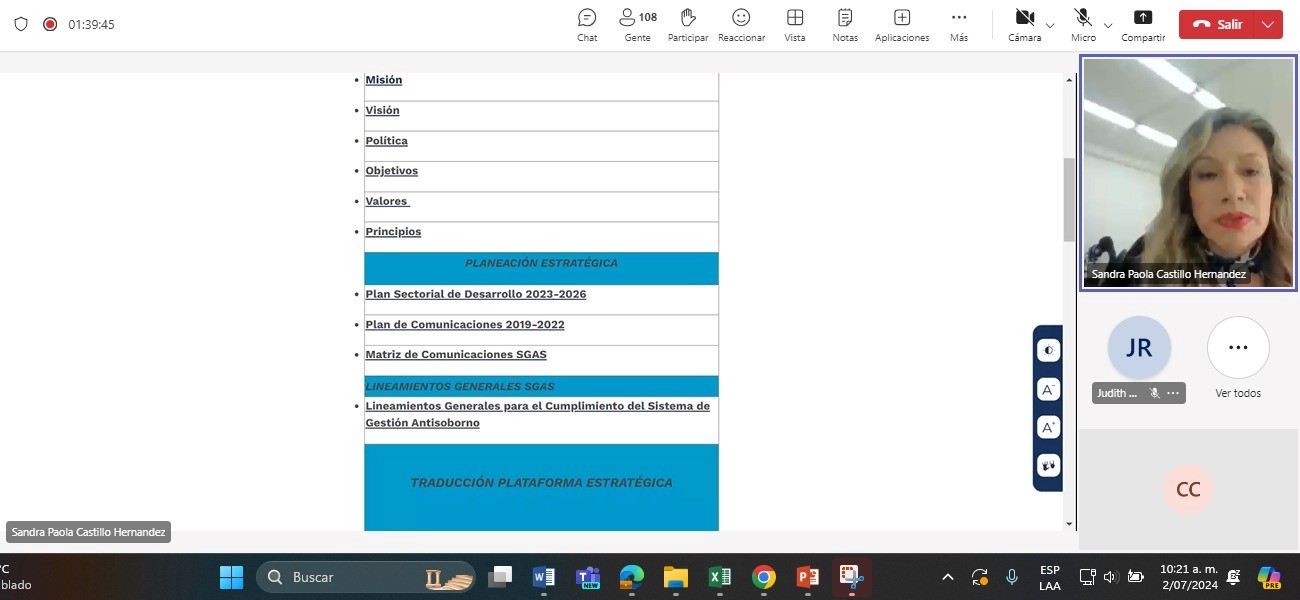Open PowerPoint from the taskbar
The height and width of the screenshot is (600, 1300).
(808, 577)
